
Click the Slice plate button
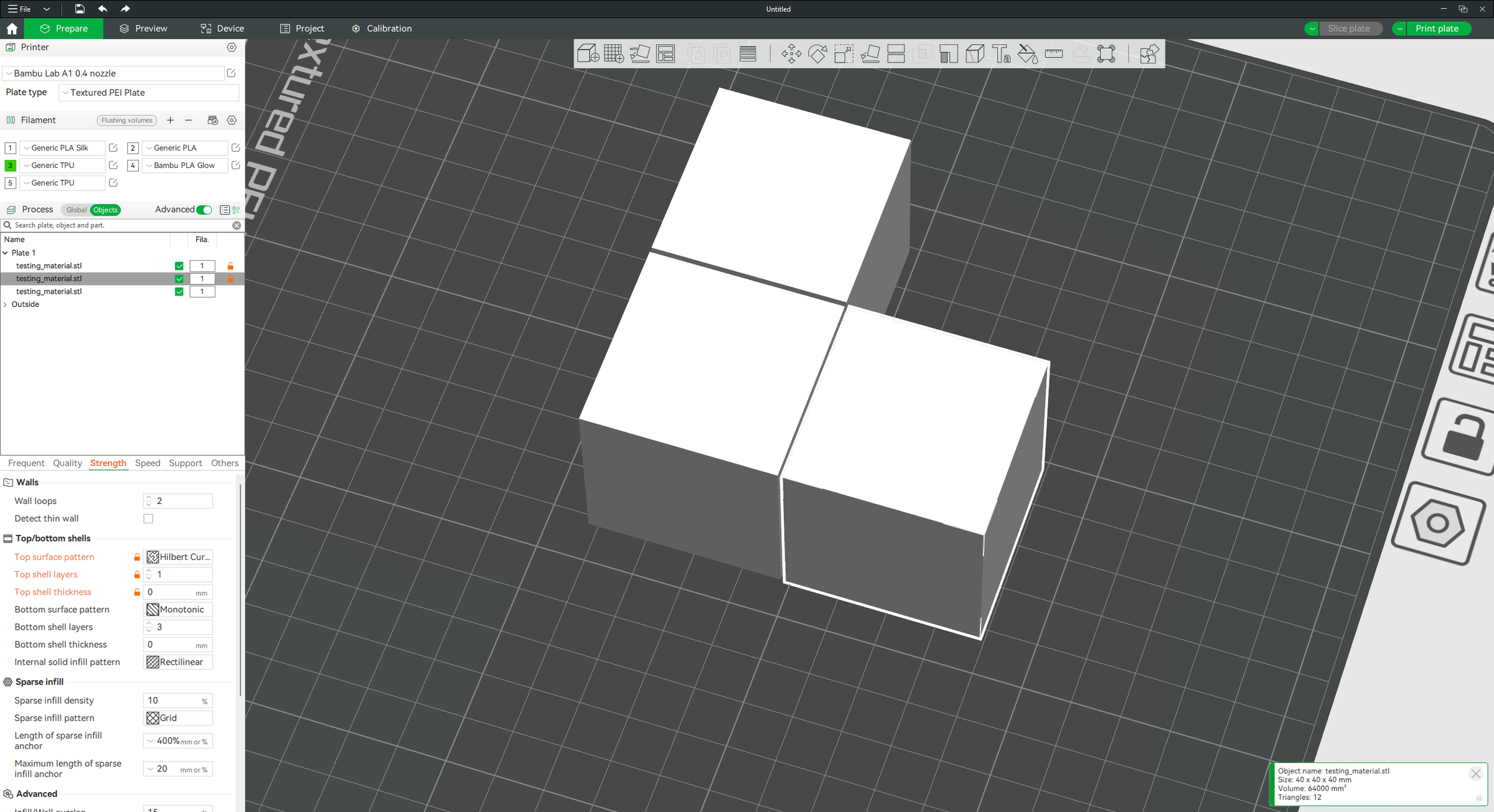tap(1349, 29)
